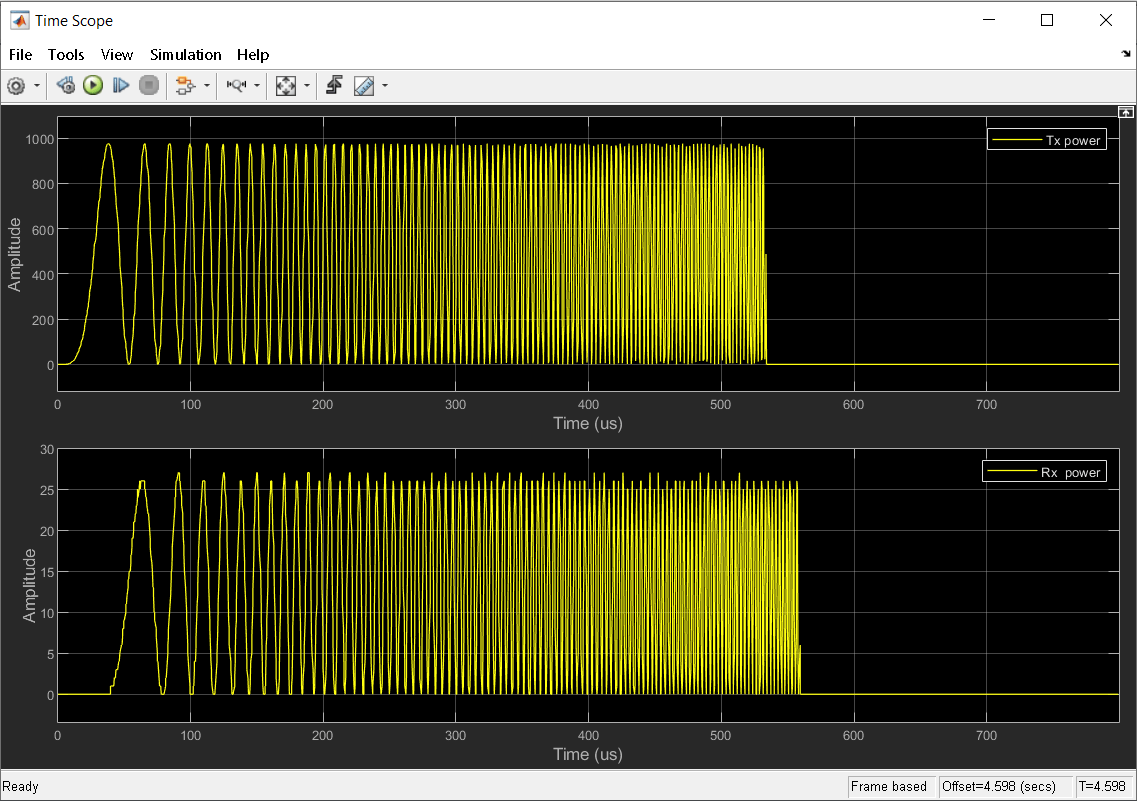Select the Zoom tool icon
The image size is (1137, 801).
tap(236, 86)
